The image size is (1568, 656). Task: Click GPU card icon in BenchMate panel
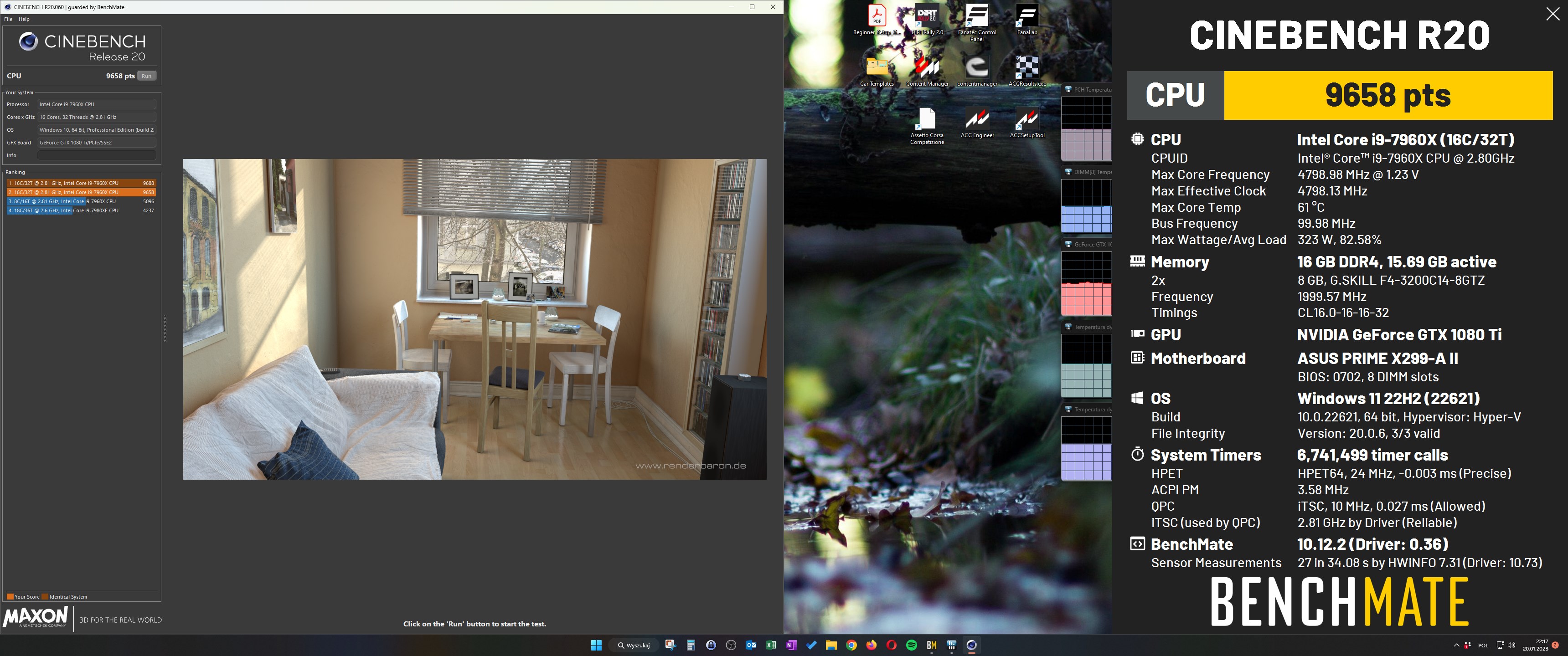coord(1137,333)
